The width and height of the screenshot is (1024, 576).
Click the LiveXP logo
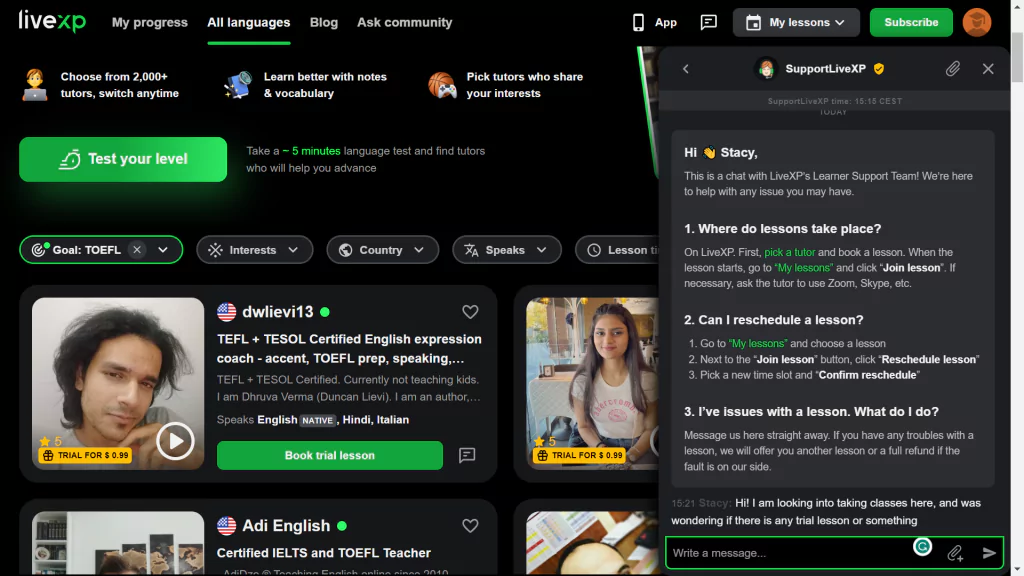(52, 21)
